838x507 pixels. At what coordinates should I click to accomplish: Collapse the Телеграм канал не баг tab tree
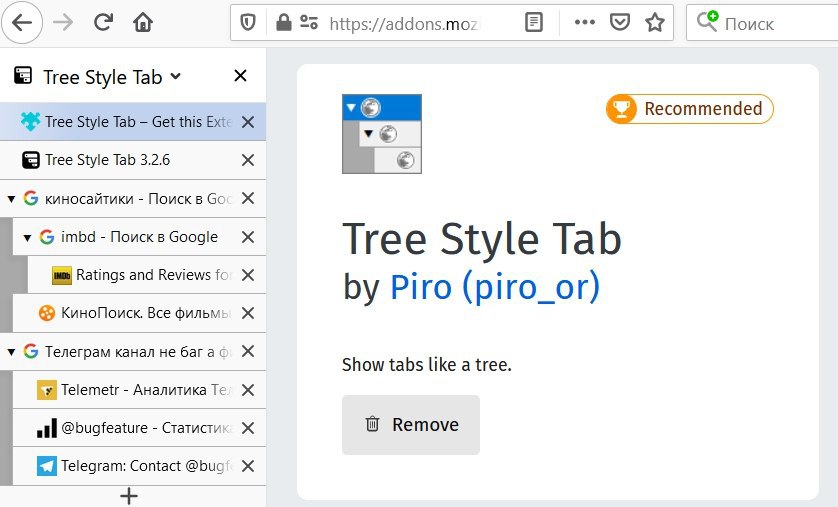pos(11,352)
